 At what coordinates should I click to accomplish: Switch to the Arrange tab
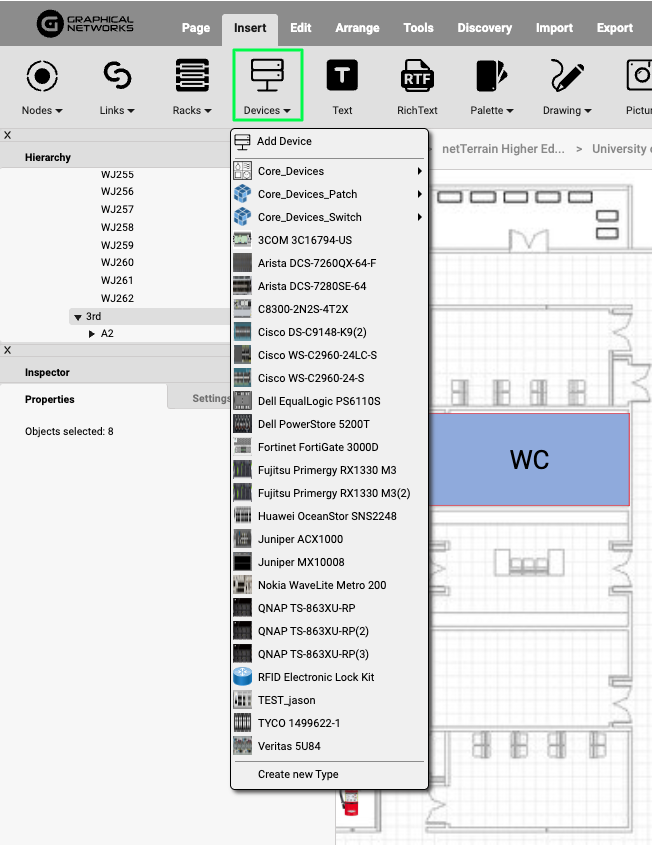[x=359, y=28]
